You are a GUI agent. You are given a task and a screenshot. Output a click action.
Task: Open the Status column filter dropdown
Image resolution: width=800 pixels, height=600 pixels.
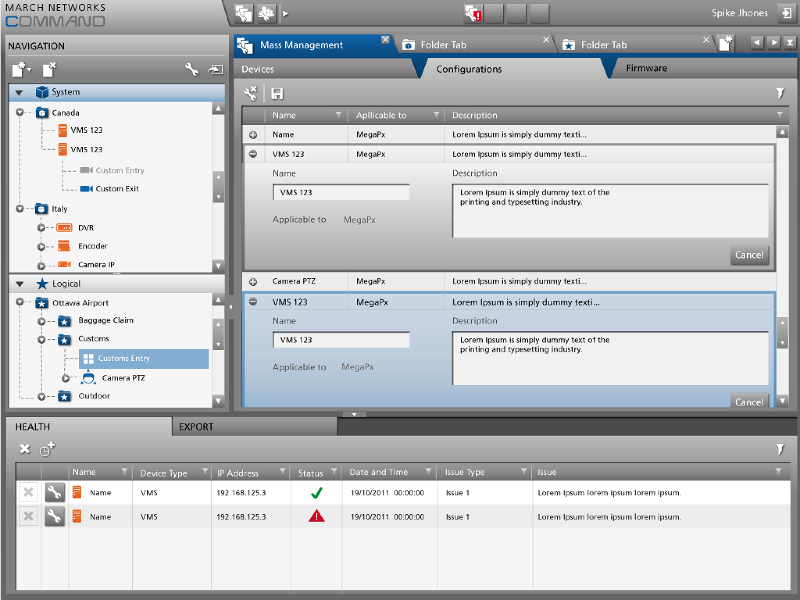click(x=335, y=472)
